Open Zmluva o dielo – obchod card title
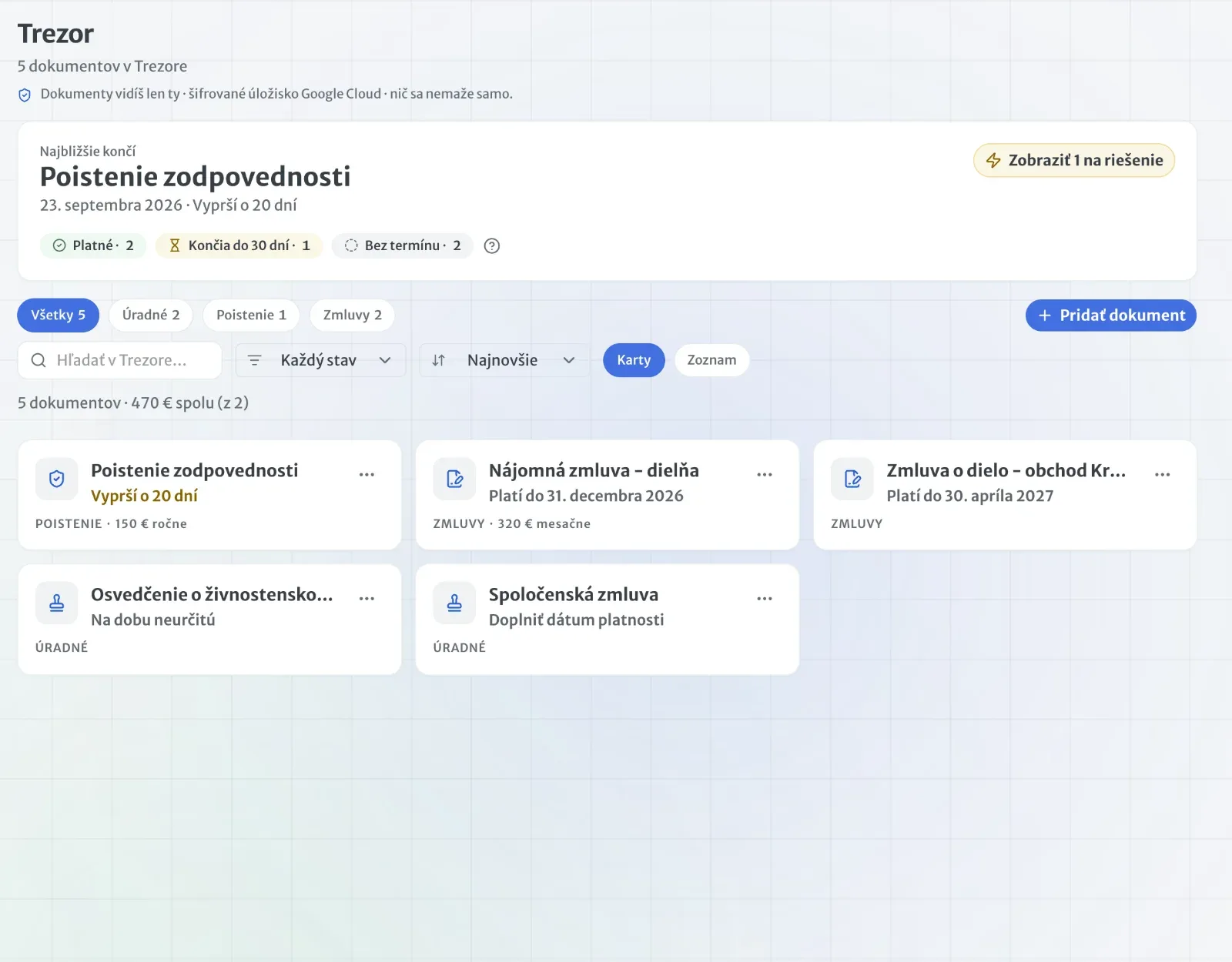This screenshot has width=1232, height=962. (1006, 470)
